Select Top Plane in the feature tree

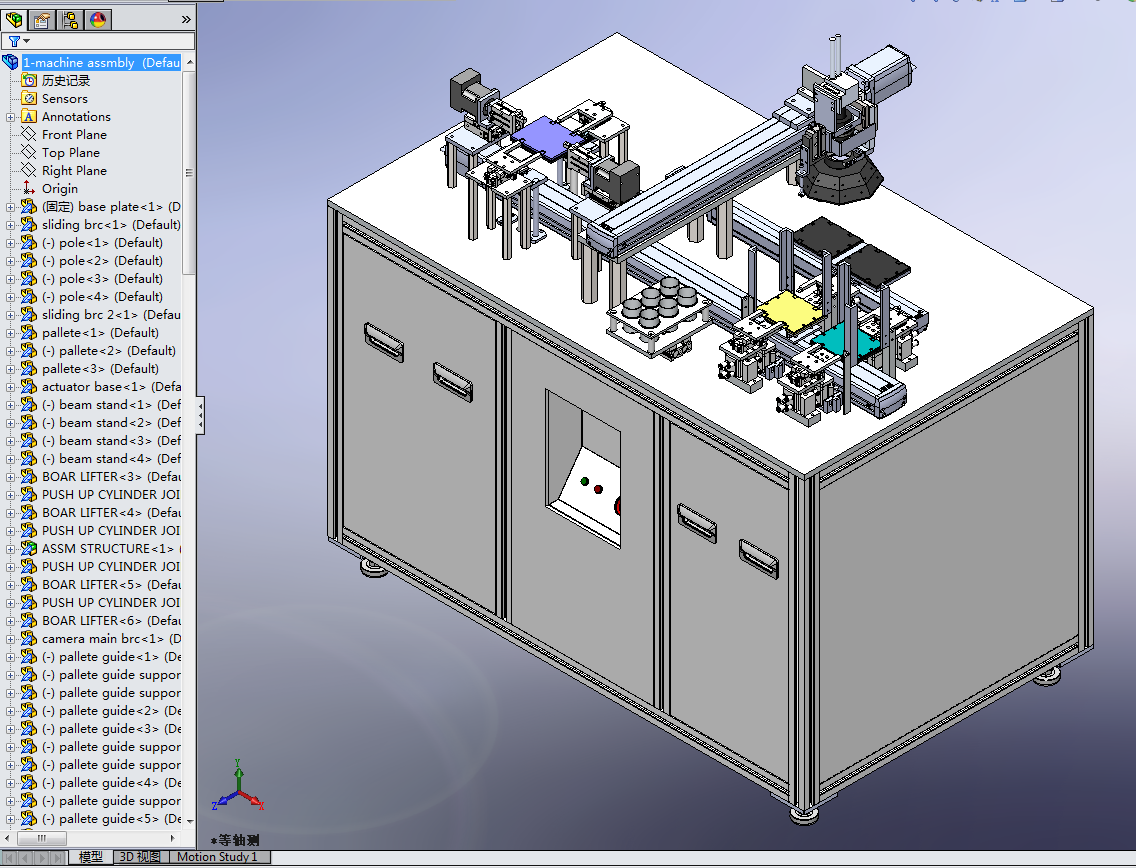pos(70,153)
